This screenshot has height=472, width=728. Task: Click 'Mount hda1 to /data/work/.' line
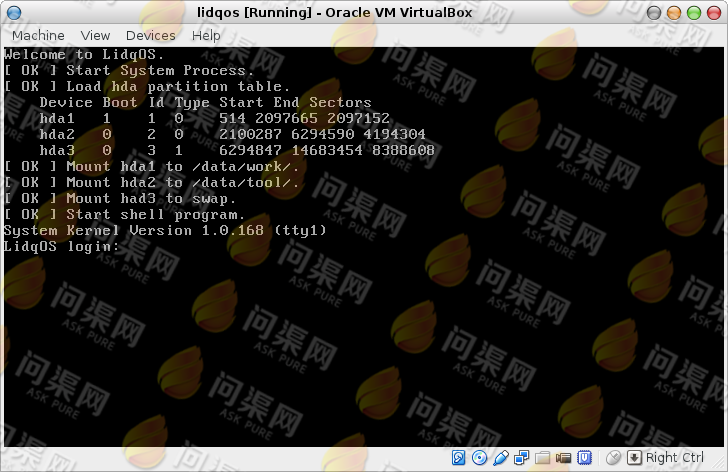point(151,167)
